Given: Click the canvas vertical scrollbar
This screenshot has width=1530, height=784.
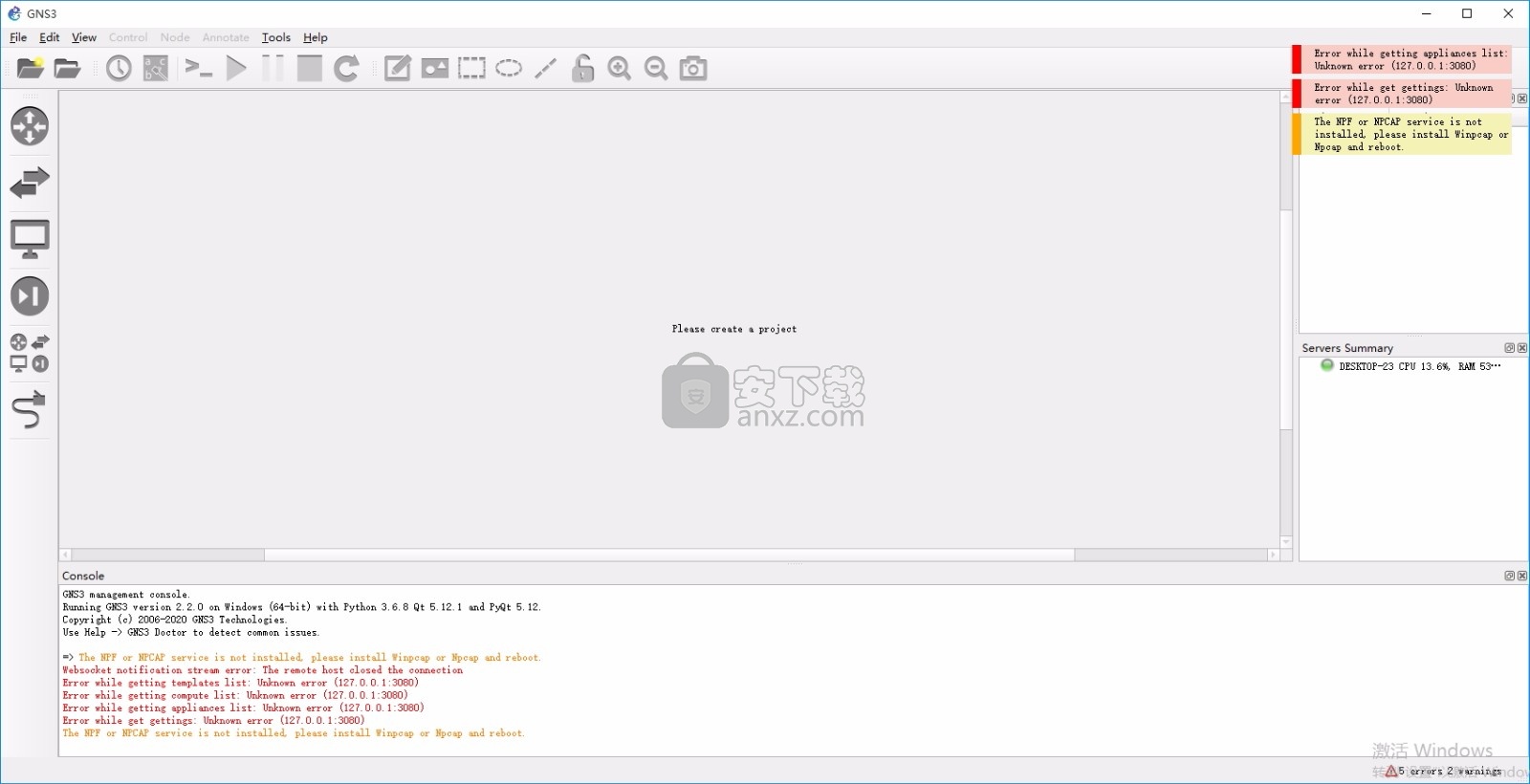Looking at the screenshot, I should (1286, 319).
